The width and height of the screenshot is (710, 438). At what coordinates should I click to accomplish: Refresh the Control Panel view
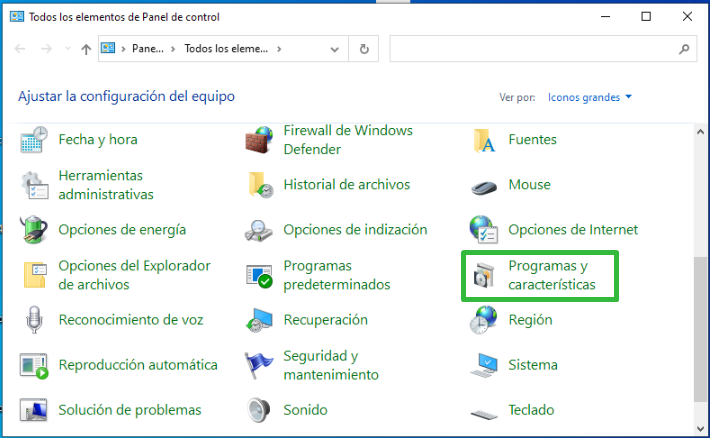(x=364, y=49)
